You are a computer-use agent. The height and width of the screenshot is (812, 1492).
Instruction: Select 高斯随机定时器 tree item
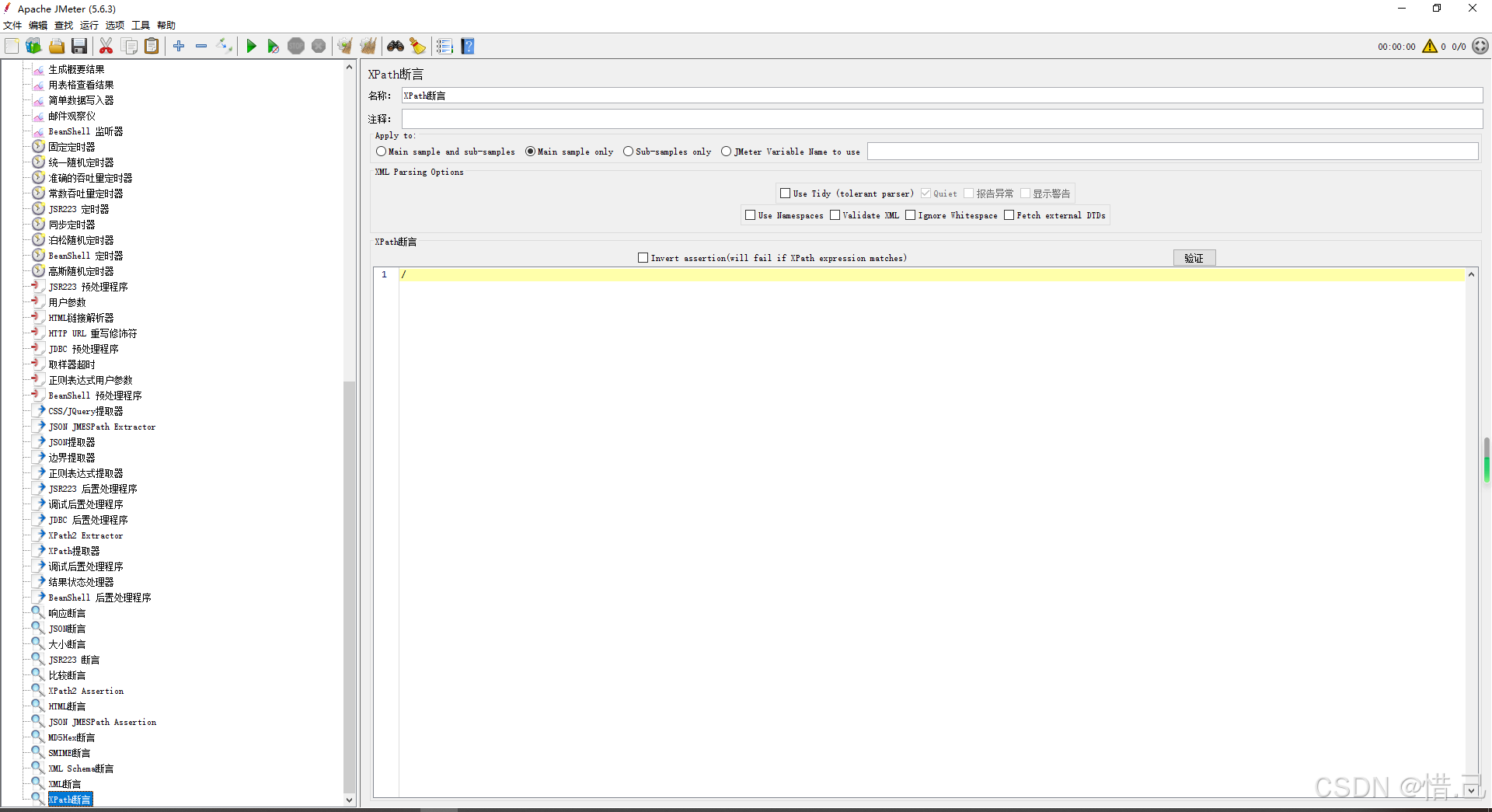[81, 271]
